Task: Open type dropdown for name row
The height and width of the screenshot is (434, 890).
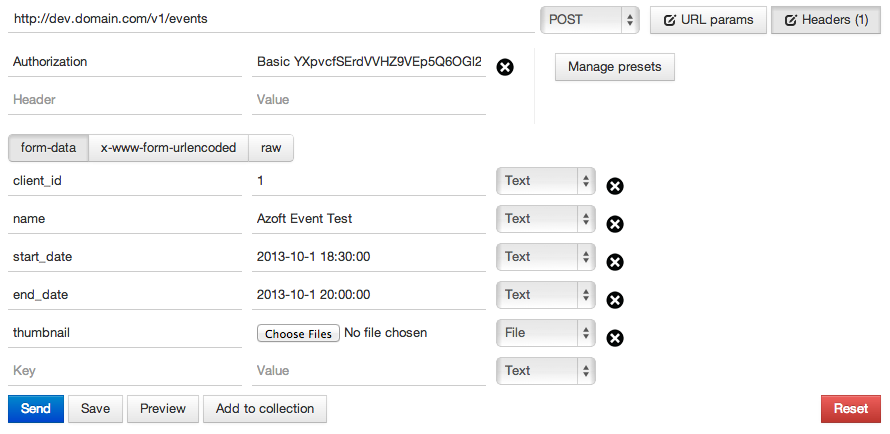Action: tap(545, 219)
